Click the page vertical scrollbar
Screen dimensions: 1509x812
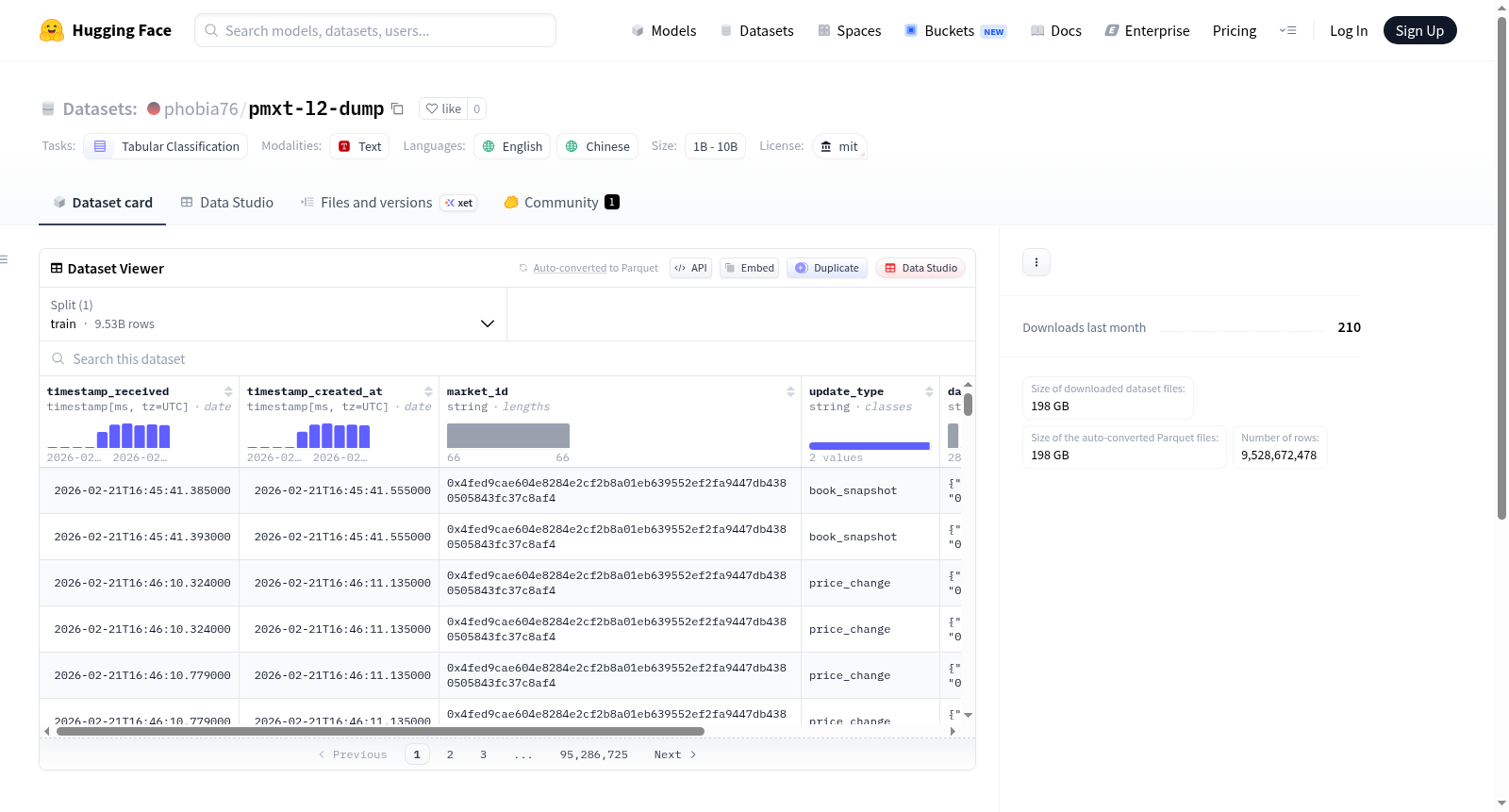pyautogui.click(x=1501, y=267)
